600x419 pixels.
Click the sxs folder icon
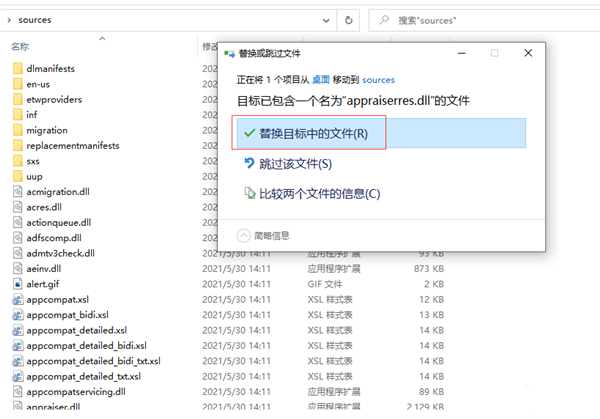tap(17, 161)
